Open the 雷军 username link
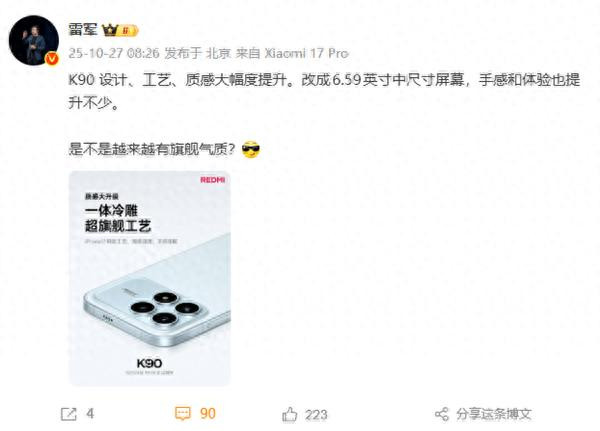 [83, 29]
